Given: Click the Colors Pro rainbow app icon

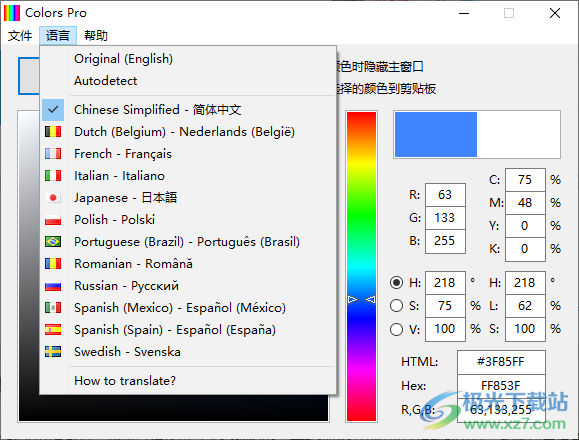Looking at the screenshot, I should [x=12, y=13].
